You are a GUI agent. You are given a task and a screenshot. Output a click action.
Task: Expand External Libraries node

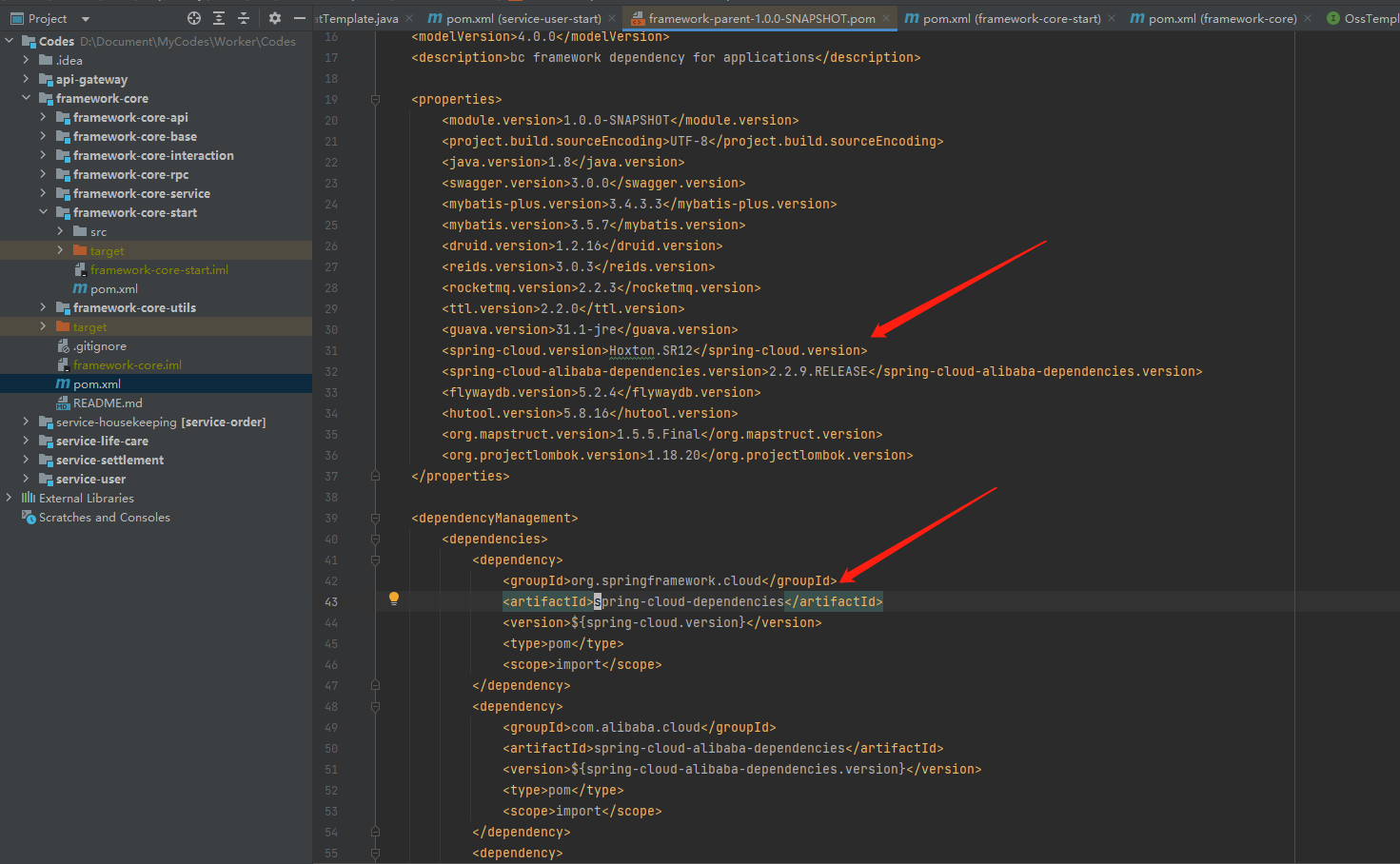click(x=10, y=498)
